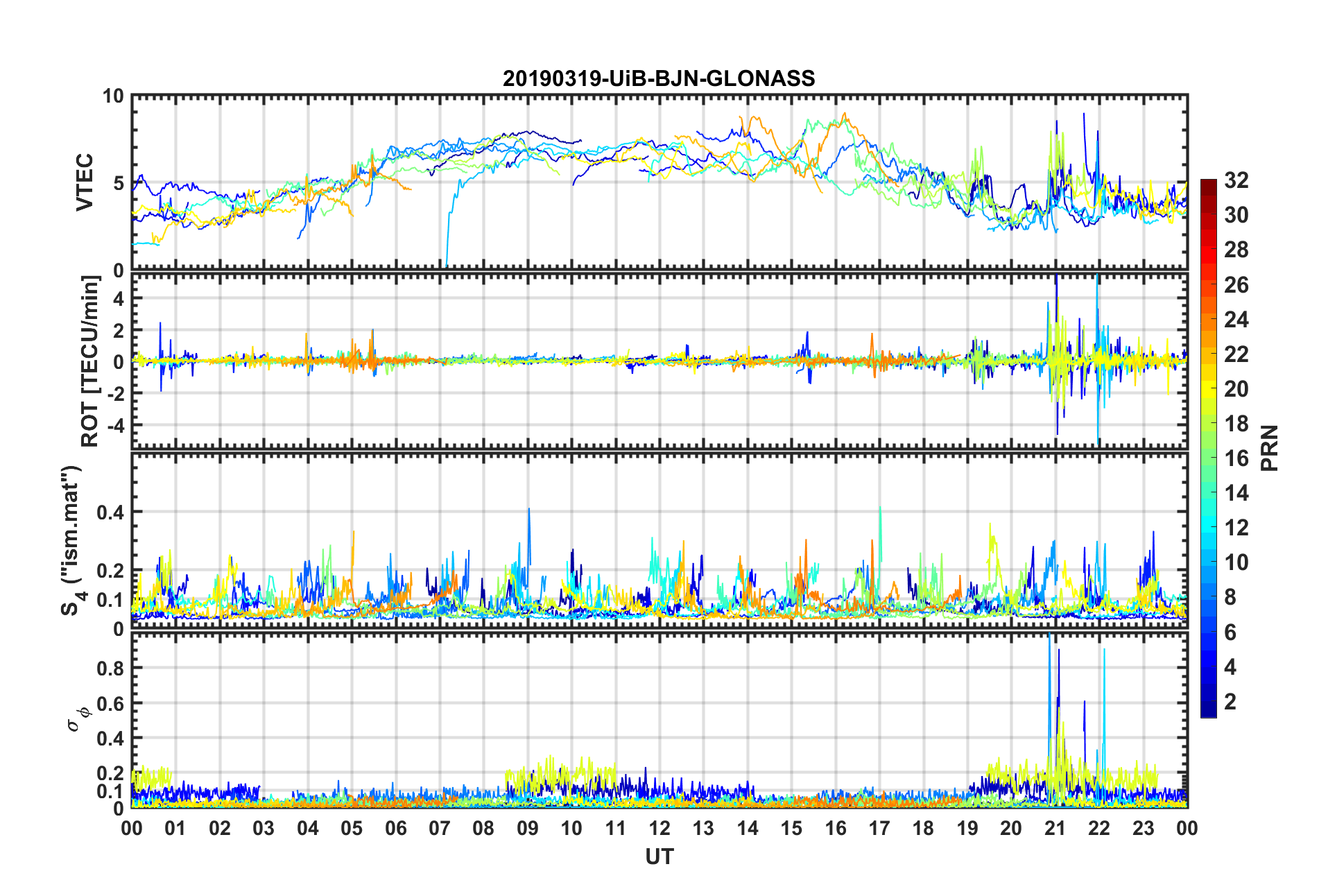Screen dimensions: 1319x896
Task: Click x-axis tick label 16
Action: (x=836, y=828)
